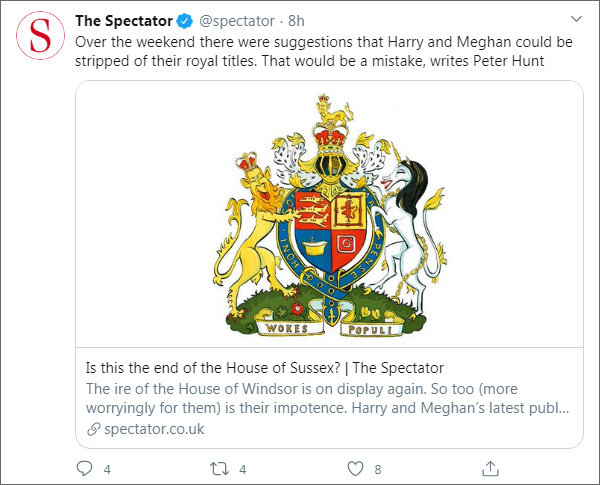Viewport: 600px width, 485px height.
Task: Click the tweet text about Harry and Meghan
Action: point(318,52)
